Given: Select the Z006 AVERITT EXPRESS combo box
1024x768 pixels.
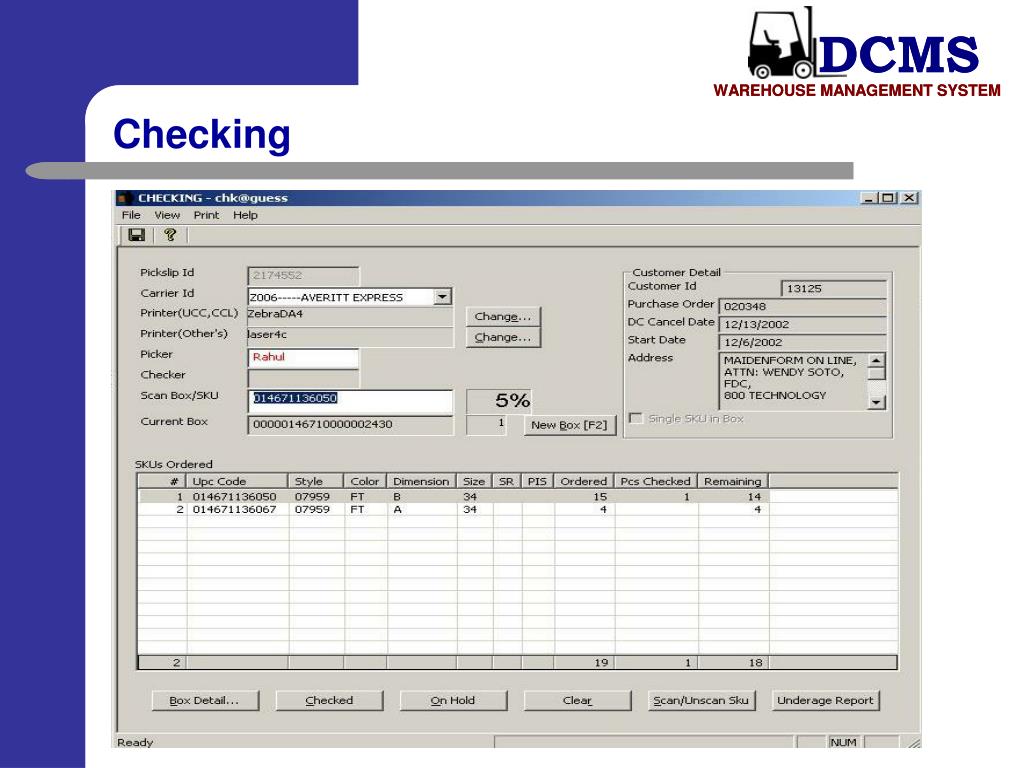Looking at the screenshot, I should 349,296.
